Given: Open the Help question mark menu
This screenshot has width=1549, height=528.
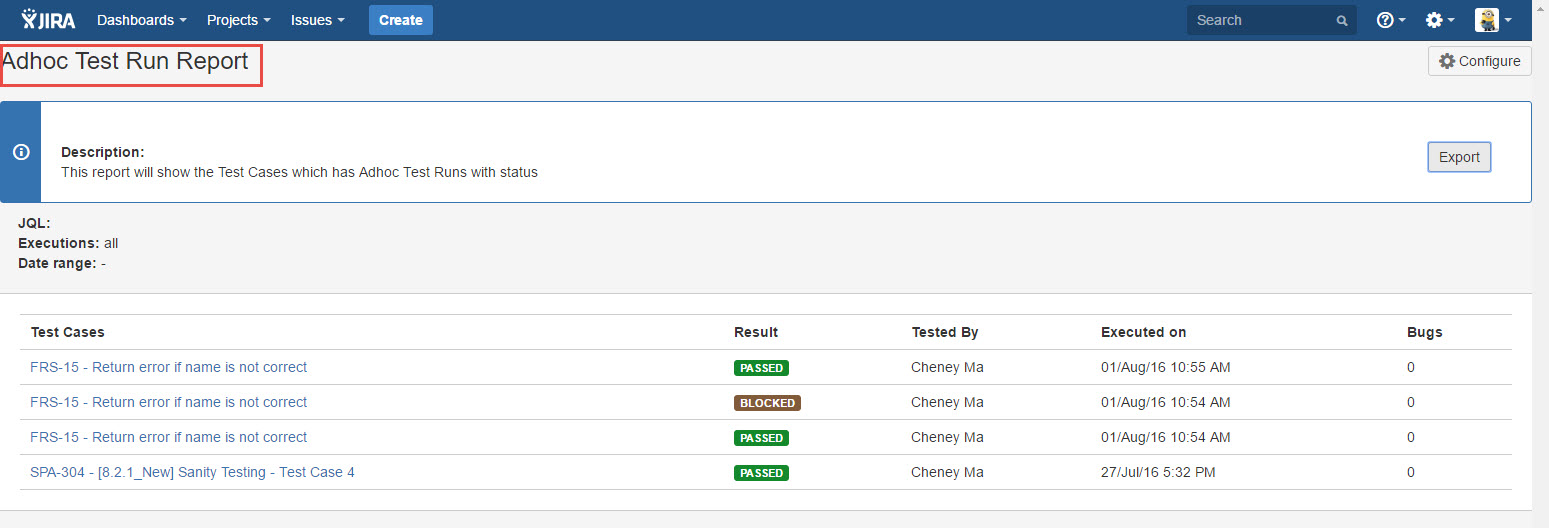Looking at the screenshot, I should point(1390,20).
